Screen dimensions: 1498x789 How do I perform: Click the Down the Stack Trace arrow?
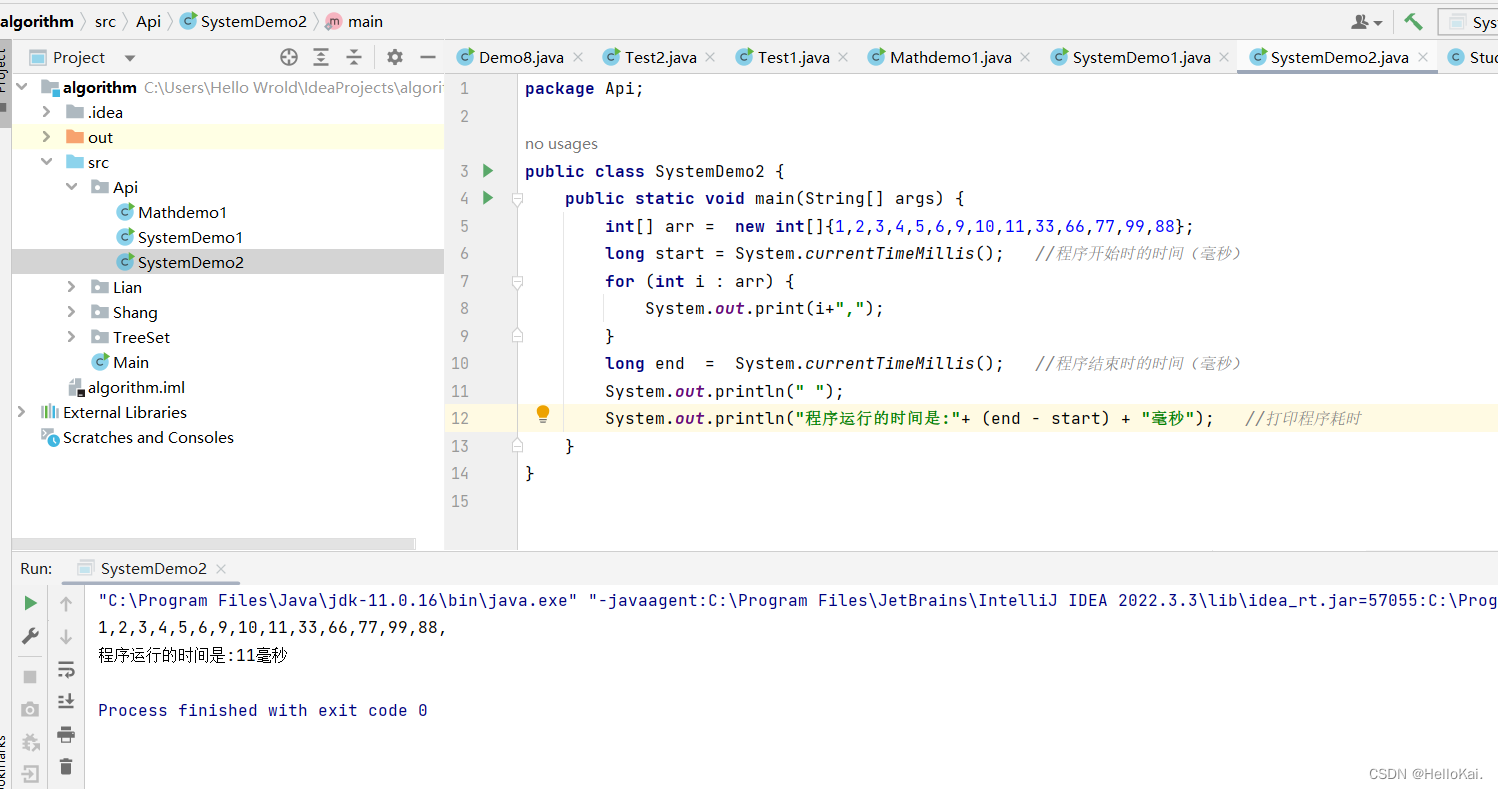[66, 636]
